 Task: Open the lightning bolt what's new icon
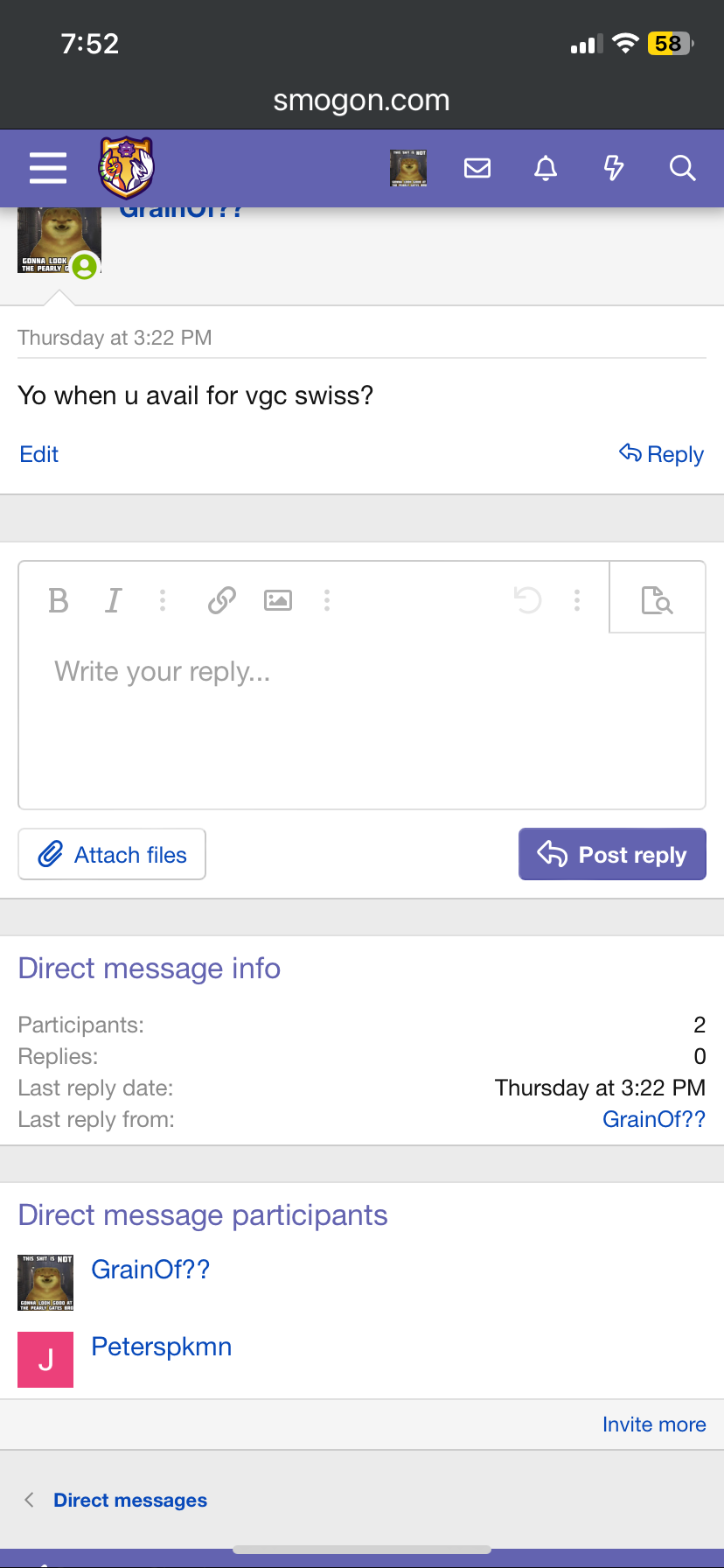[x=614, y=168]
